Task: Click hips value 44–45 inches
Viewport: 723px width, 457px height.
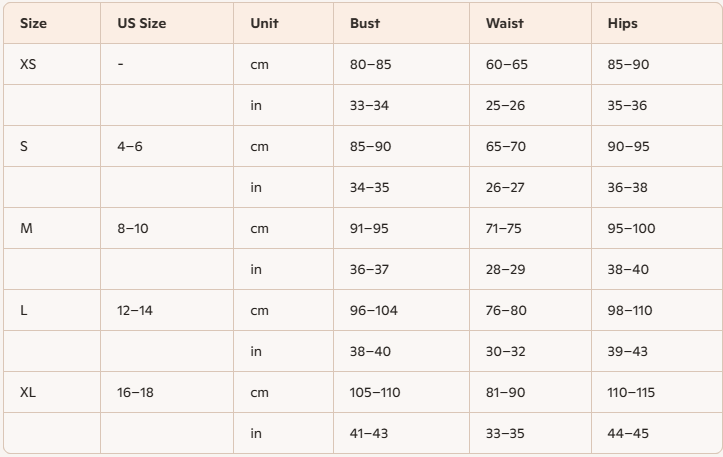Action: (628, 433)
